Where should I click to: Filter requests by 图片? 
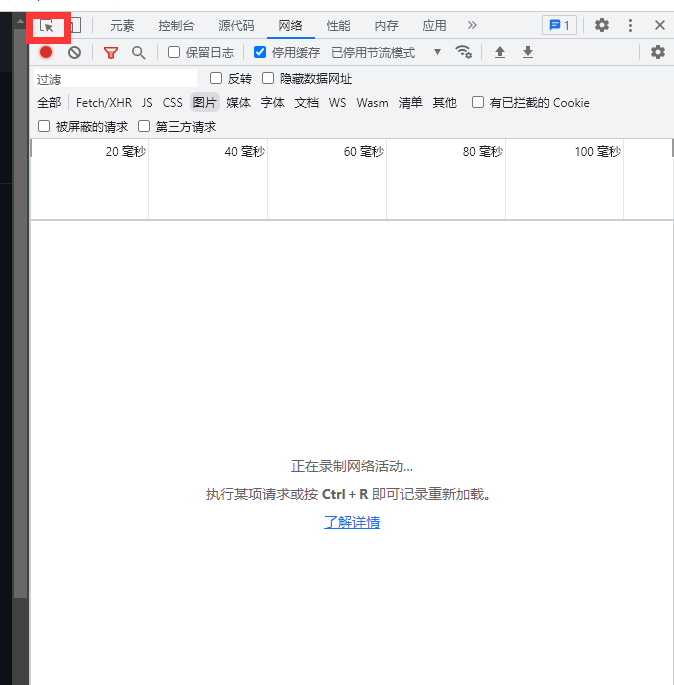[204, 103]
